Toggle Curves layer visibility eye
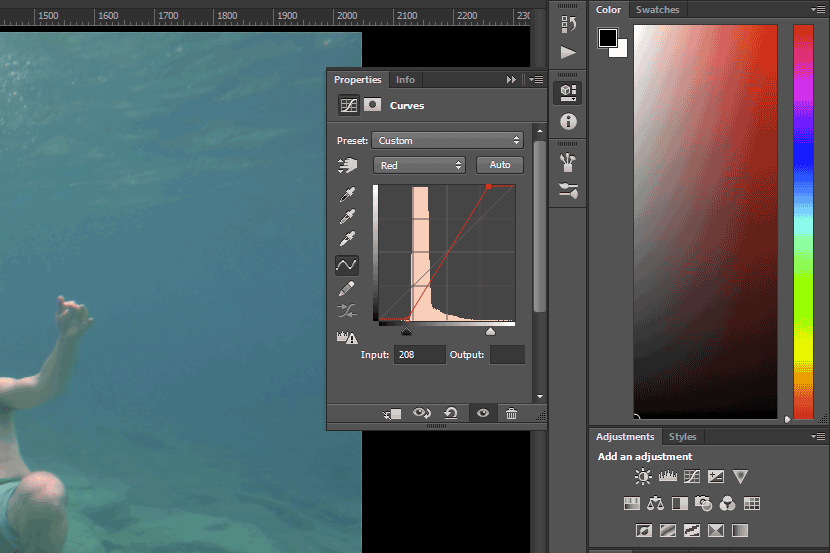 (x=483, y=413)
